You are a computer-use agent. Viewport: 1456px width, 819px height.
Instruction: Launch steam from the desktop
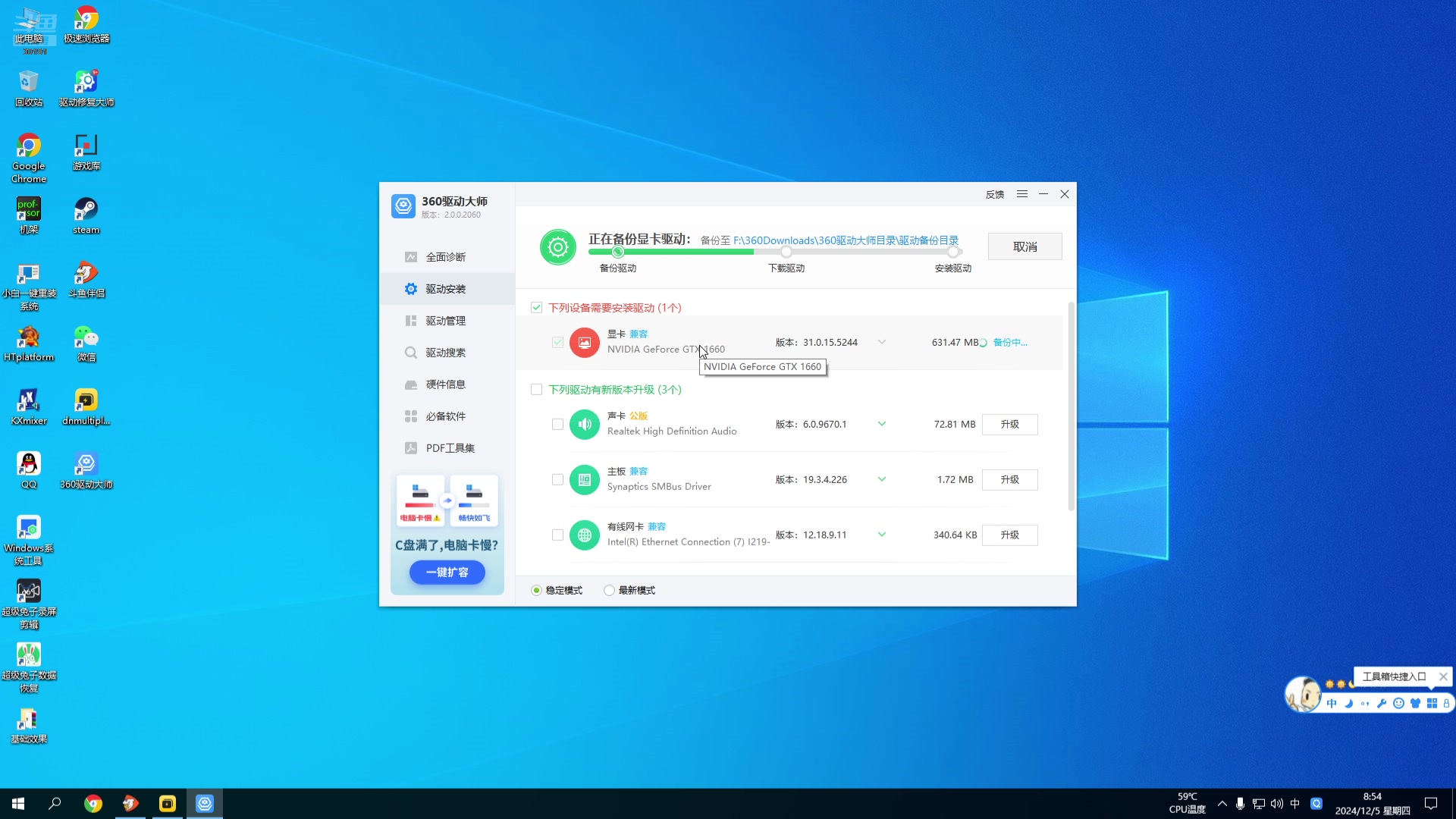(x=86, y=215)
